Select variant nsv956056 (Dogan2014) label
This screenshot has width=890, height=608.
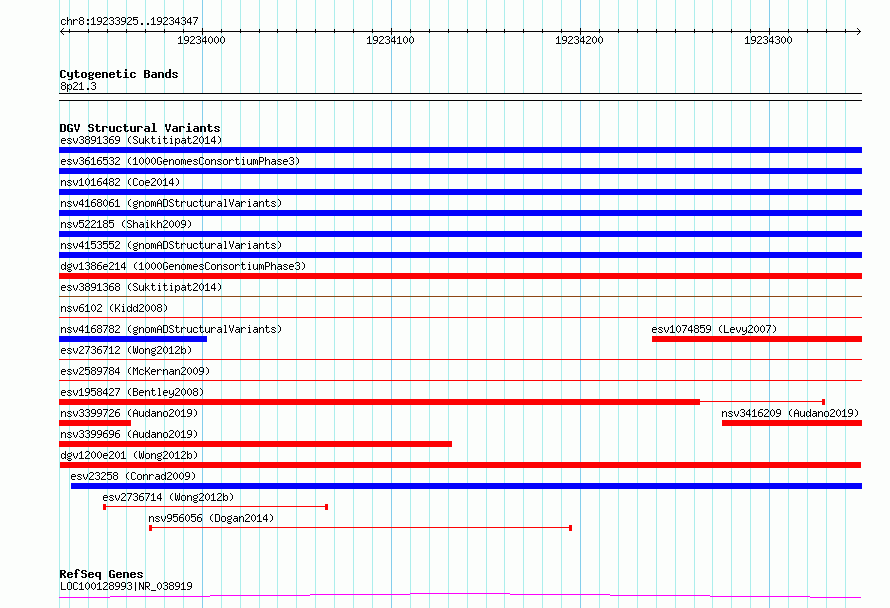pos(211,518)
